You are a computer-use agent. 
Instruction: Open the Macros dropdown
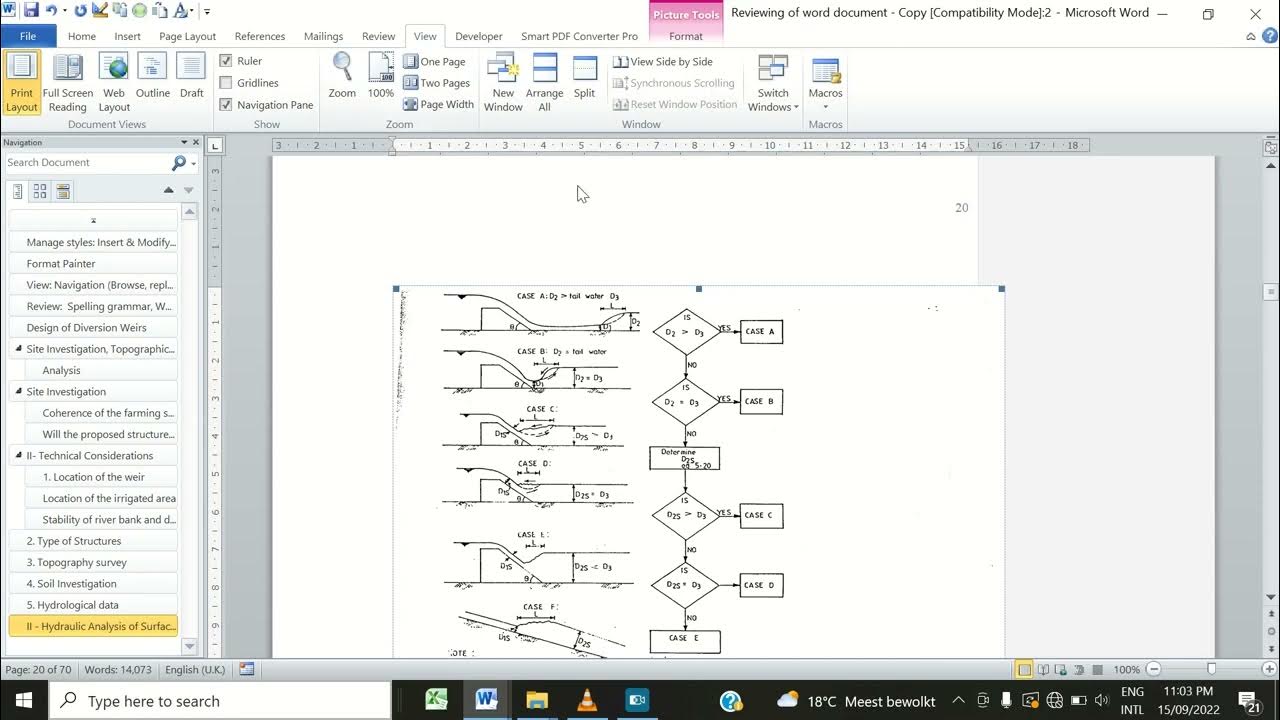pos(825,82)
